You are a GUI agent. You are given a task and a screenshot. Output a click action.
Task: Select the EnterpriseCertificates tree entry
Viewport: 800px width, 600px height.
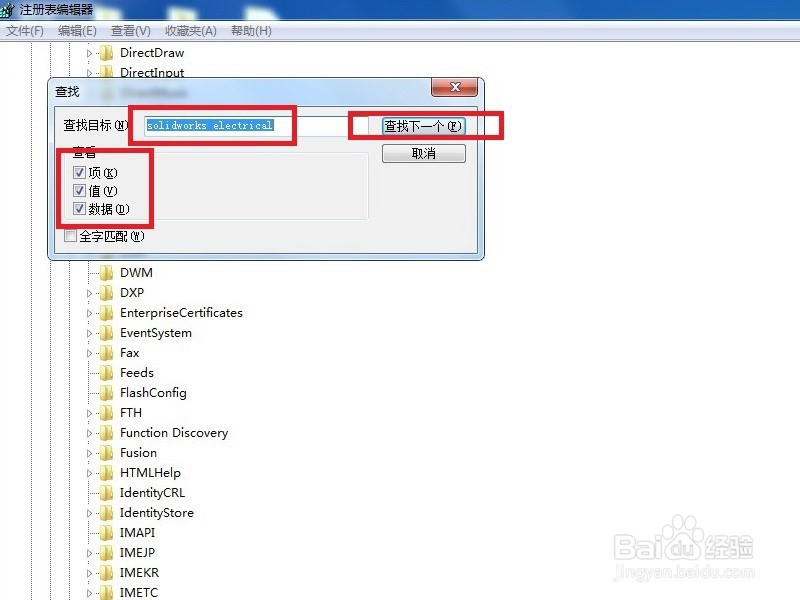tap(181, 313)
